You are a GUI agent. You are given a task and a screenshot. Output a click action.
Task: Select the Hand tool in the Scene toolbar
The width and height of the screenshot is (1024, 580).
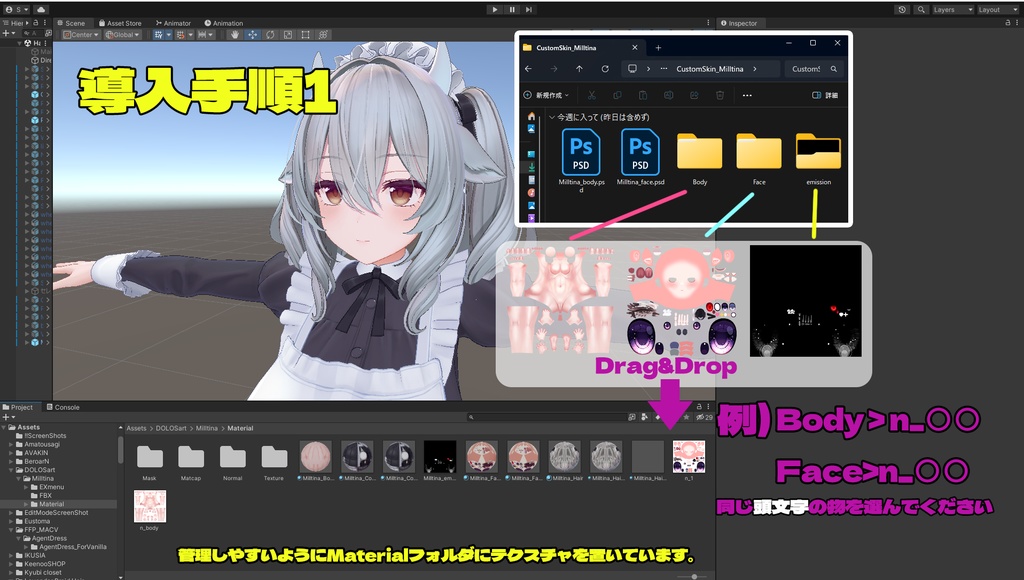point(235,34)
